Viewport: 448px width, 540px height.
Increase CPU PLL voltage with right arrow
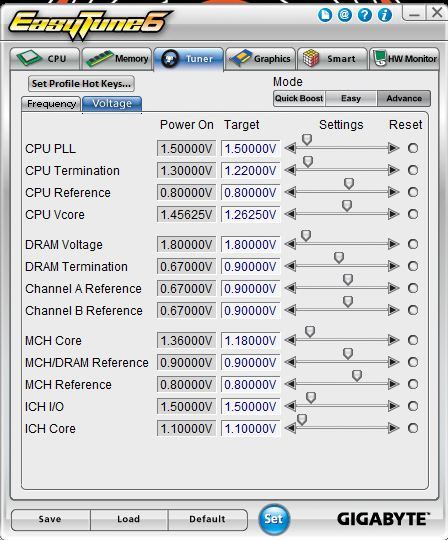point(393,148)
